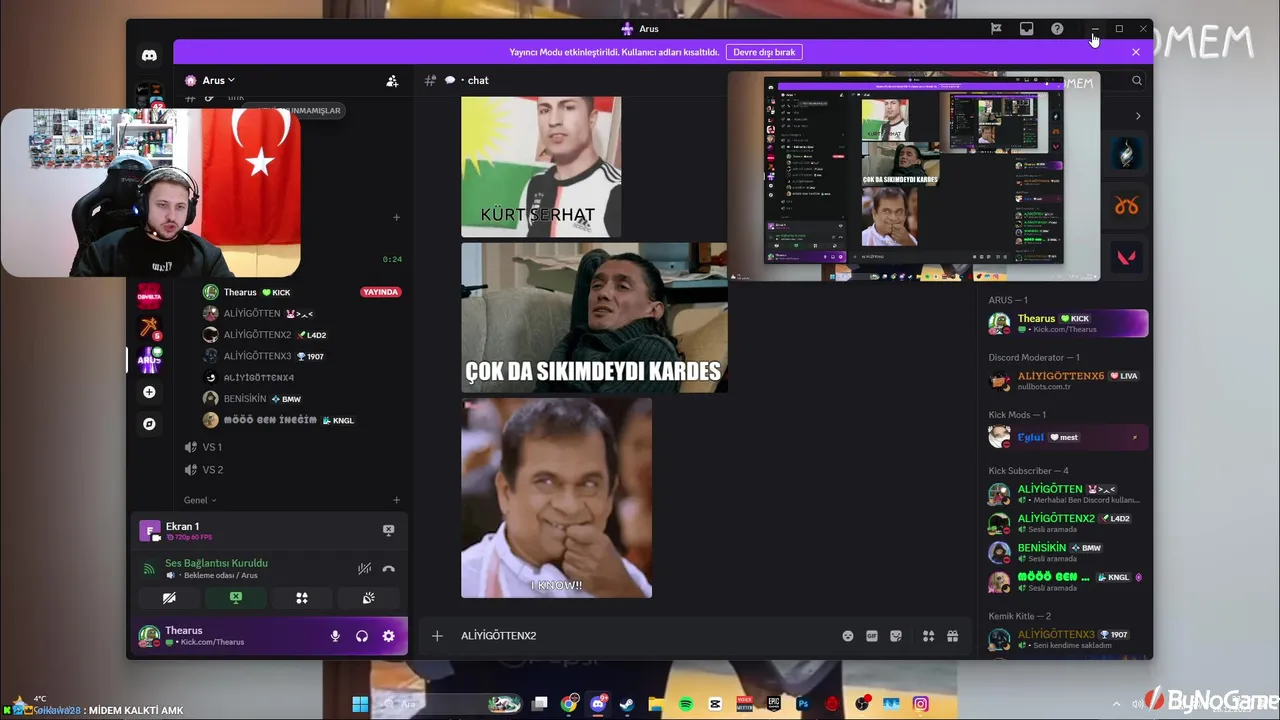Dismiss the Streamer Mode purple banner
Screen dimensions: 1280x720
pos(1135,52)
